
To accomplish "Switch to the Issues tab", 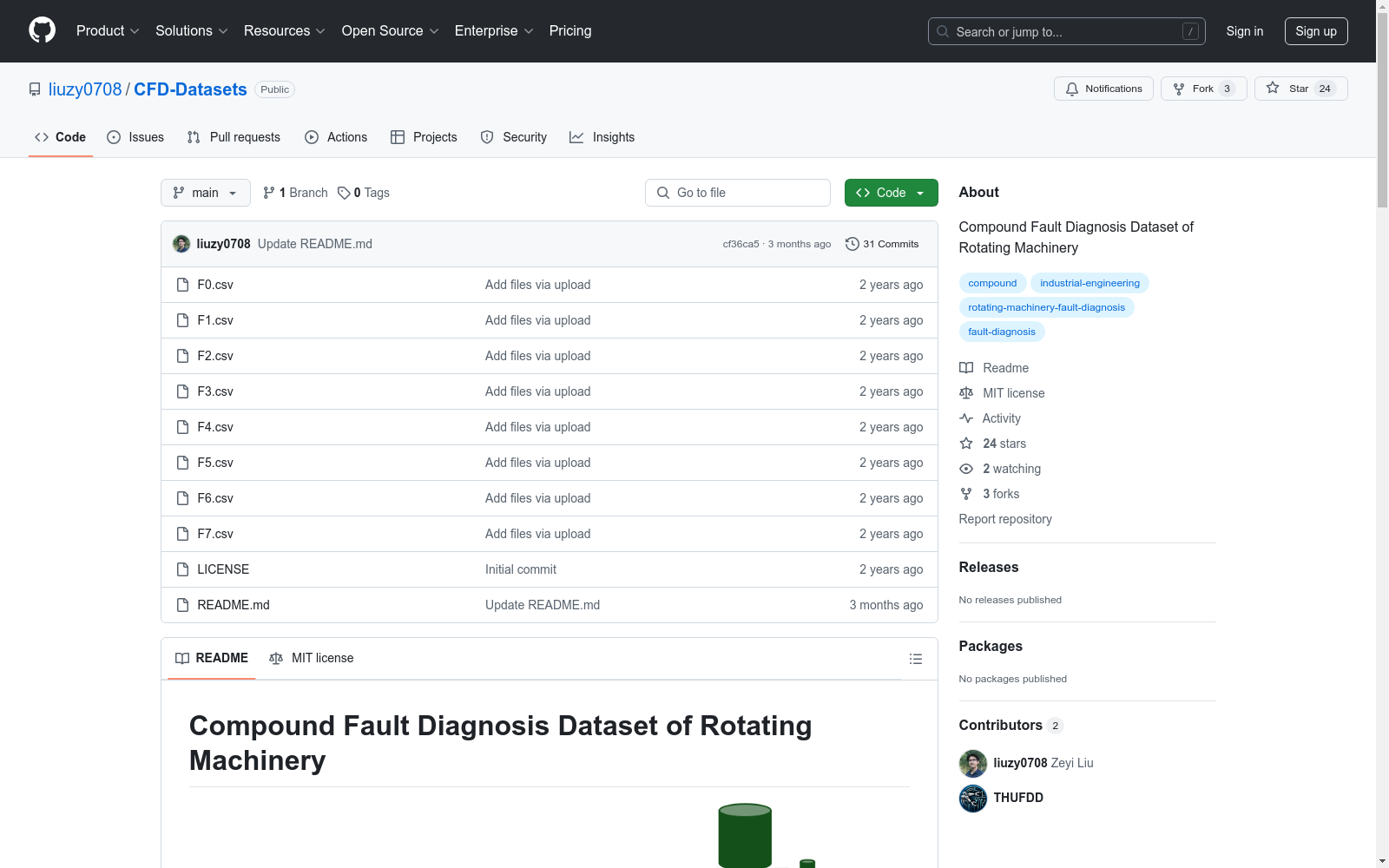I will [135, 137].
